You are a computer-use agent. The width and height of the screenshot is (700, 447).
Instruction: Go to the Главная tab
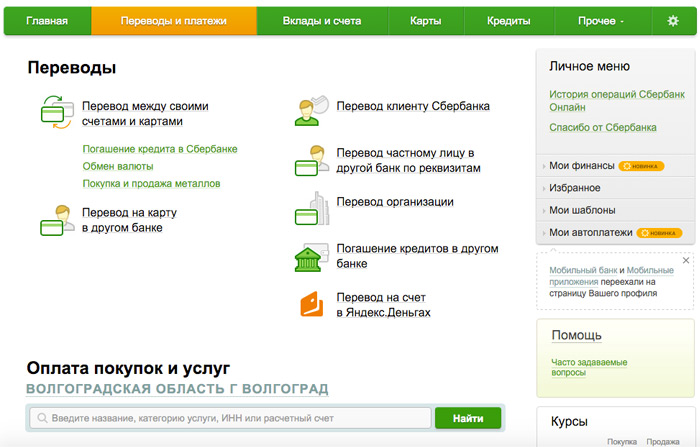point(47,21)
